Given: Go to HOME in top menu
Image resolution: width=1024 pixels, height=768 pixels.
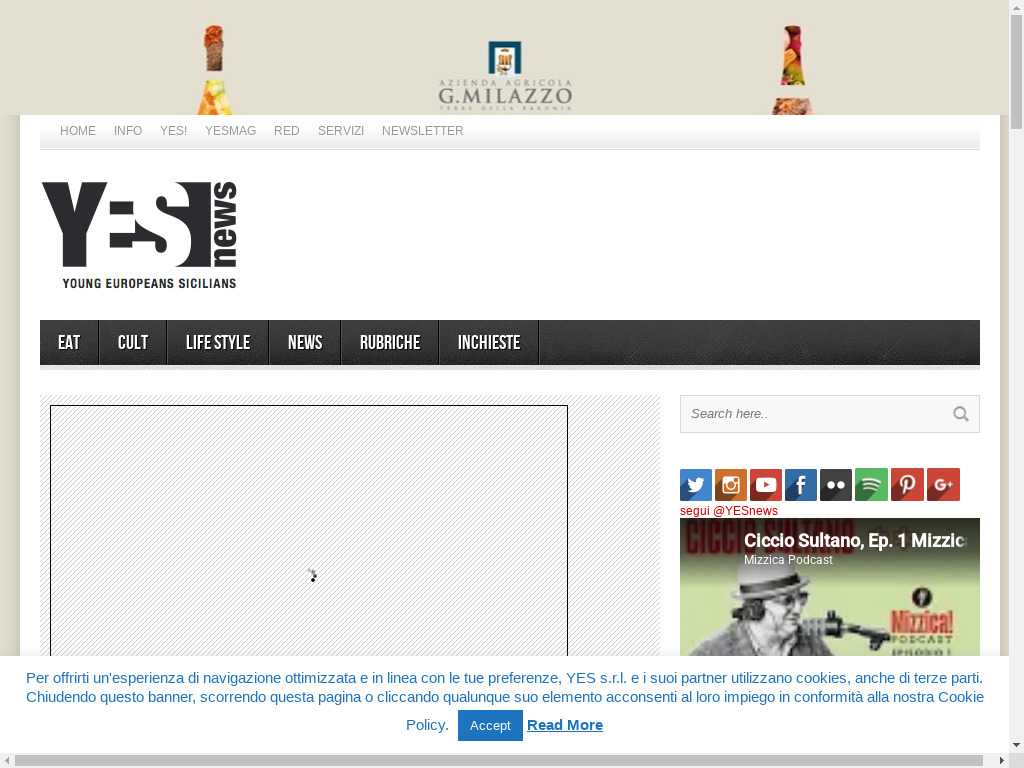Looking at the screenshot, I should point(78,131).
